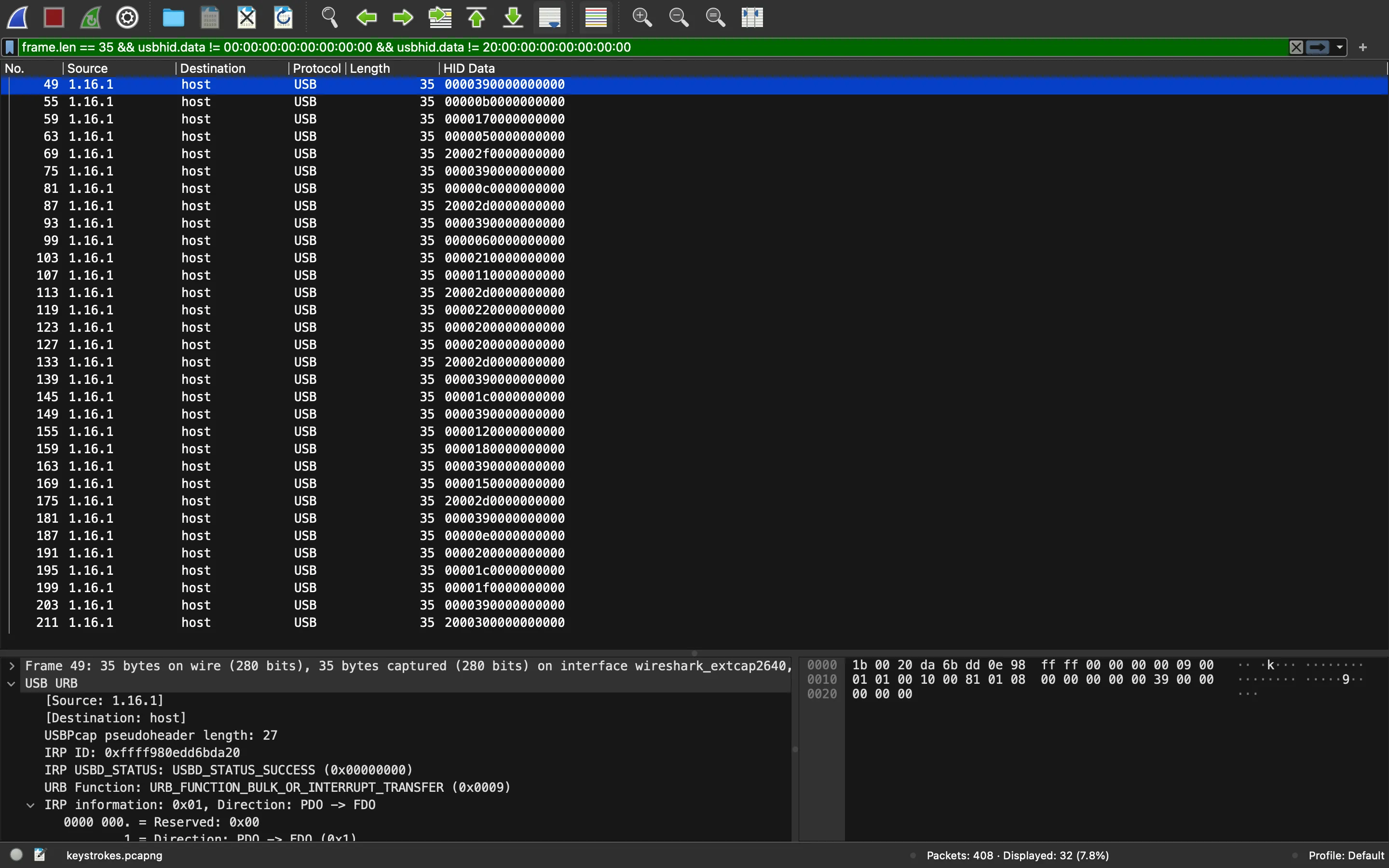1389x868 pixels.
Task: Find a packet with magnifier icon
Action: pos(329,17)
